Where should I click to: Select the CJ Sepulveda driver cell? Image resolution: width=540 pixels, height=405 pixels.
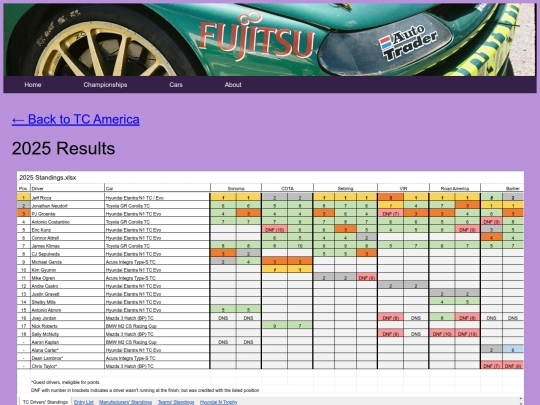tap(67, 254)
